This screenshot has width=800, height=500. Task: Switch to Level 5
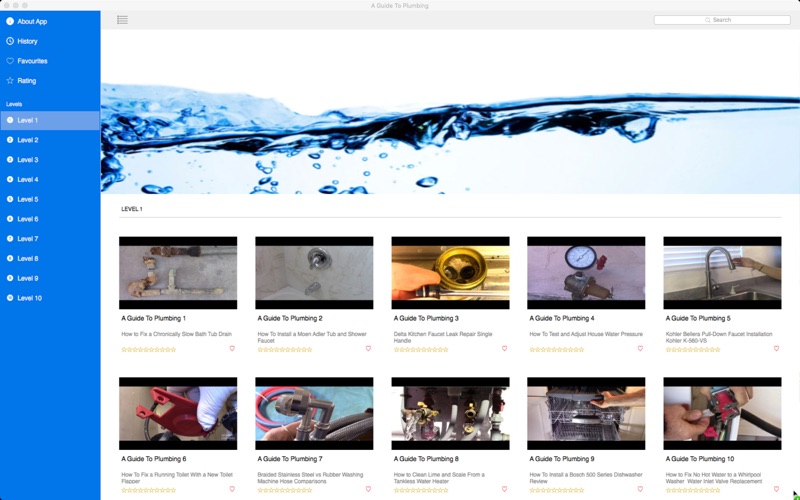(x=50, y=199)
